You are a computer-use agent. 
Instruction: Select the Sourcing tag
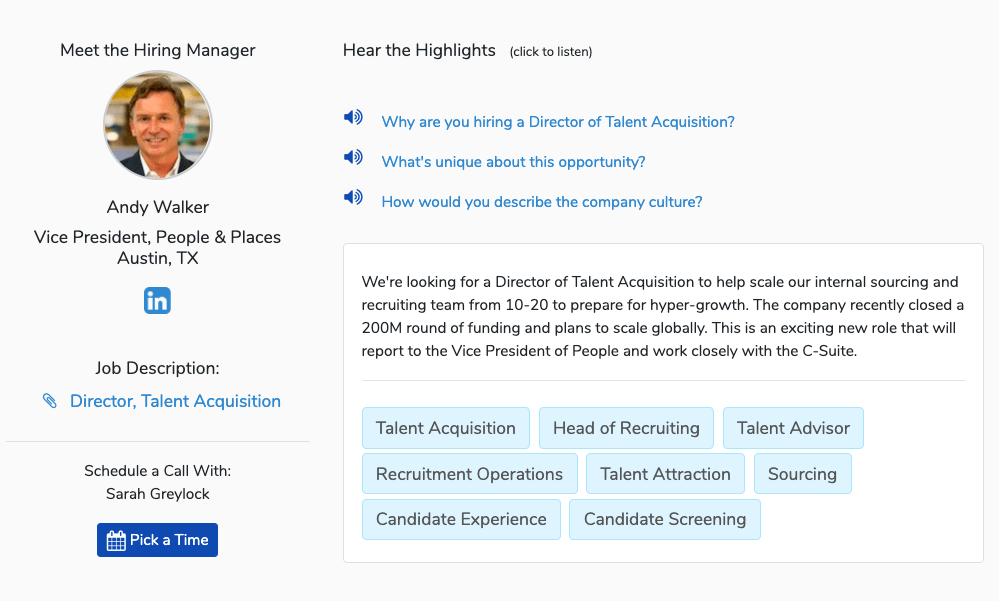(x=803, y=474)
